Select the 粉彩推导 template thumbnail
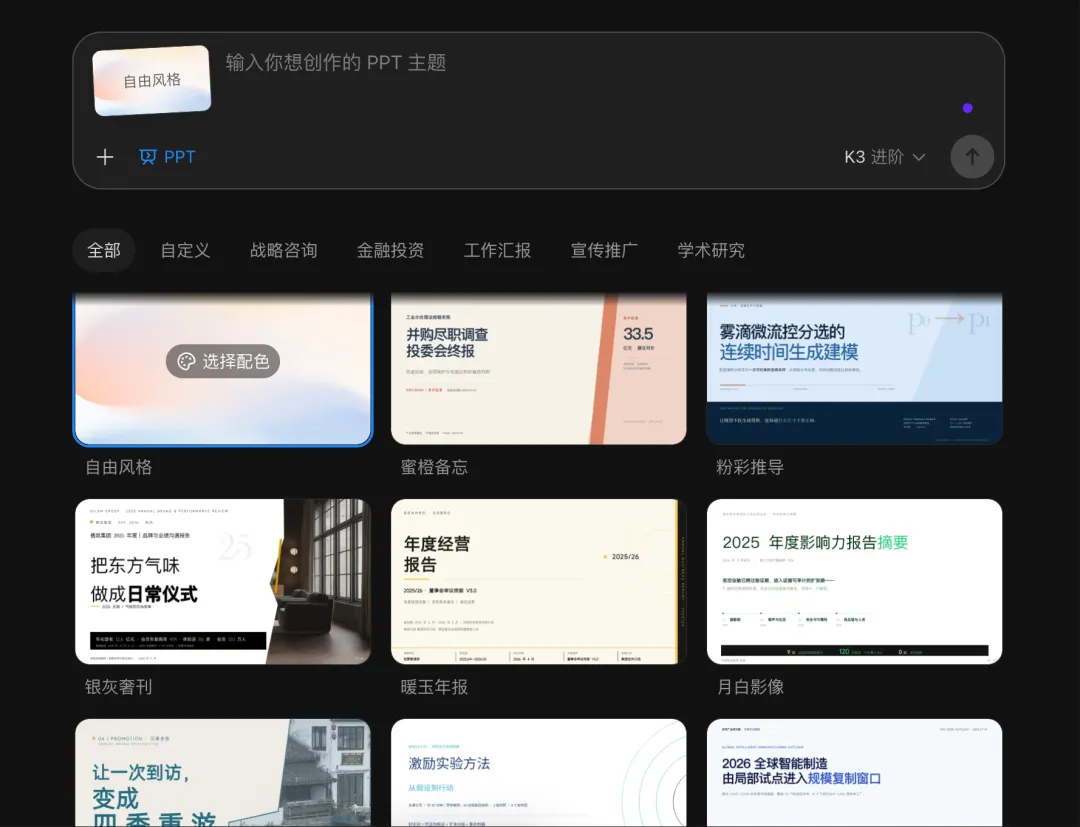1080x827 pixels. pos(854,368)
